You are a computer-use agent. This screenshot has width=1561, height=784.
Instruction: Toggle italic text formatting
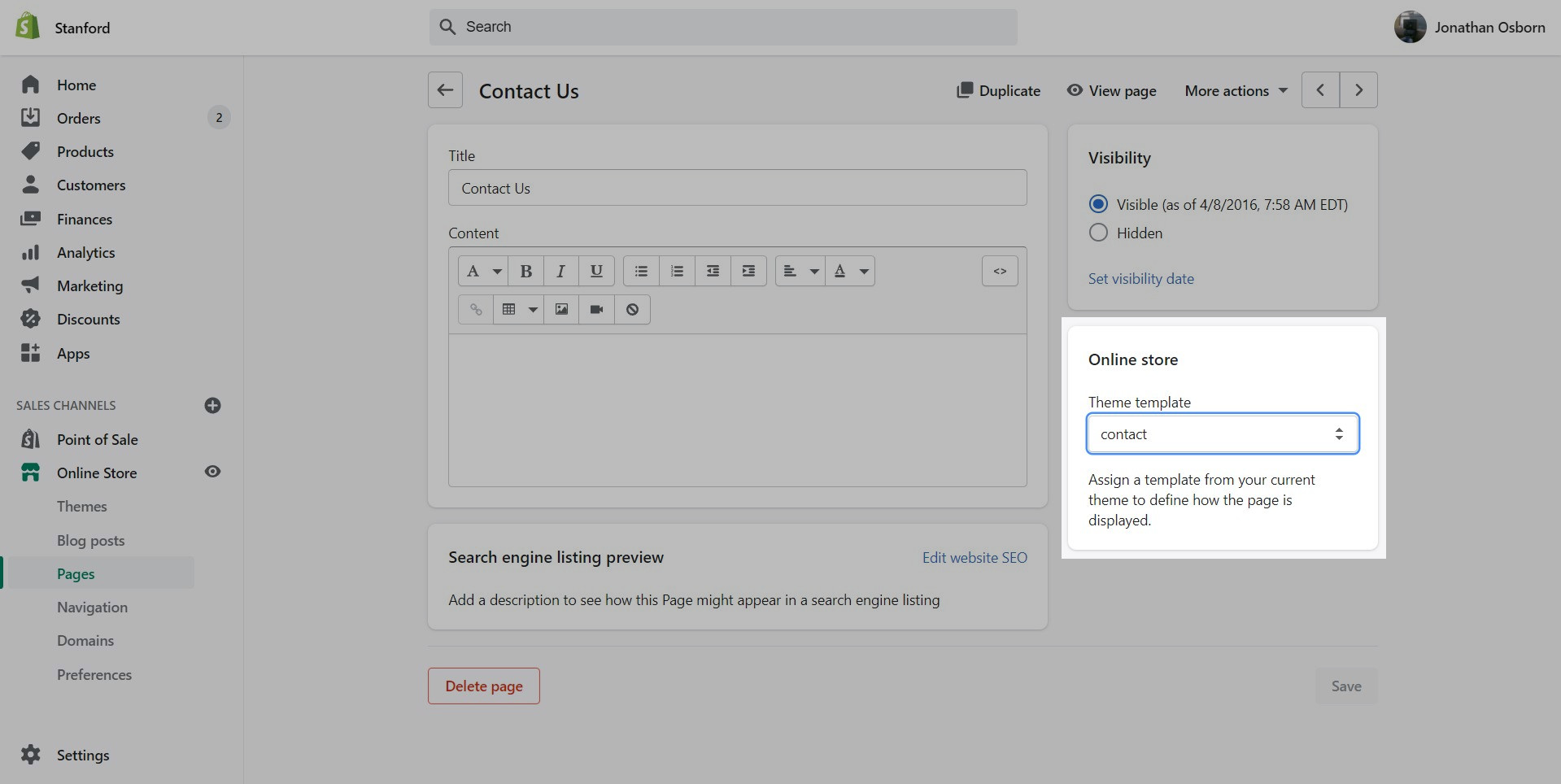point(560,272)
